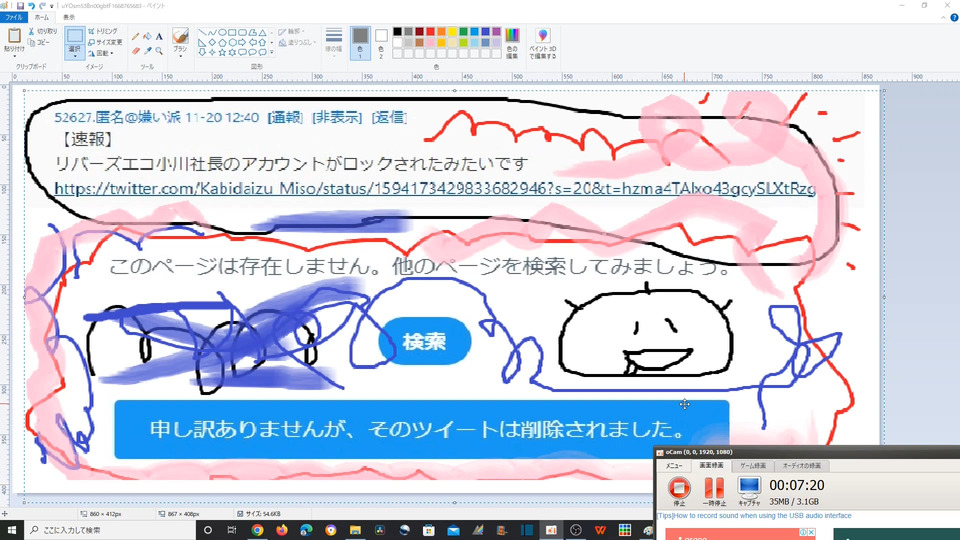Open Firefox from the taskbar

[282, 530]
